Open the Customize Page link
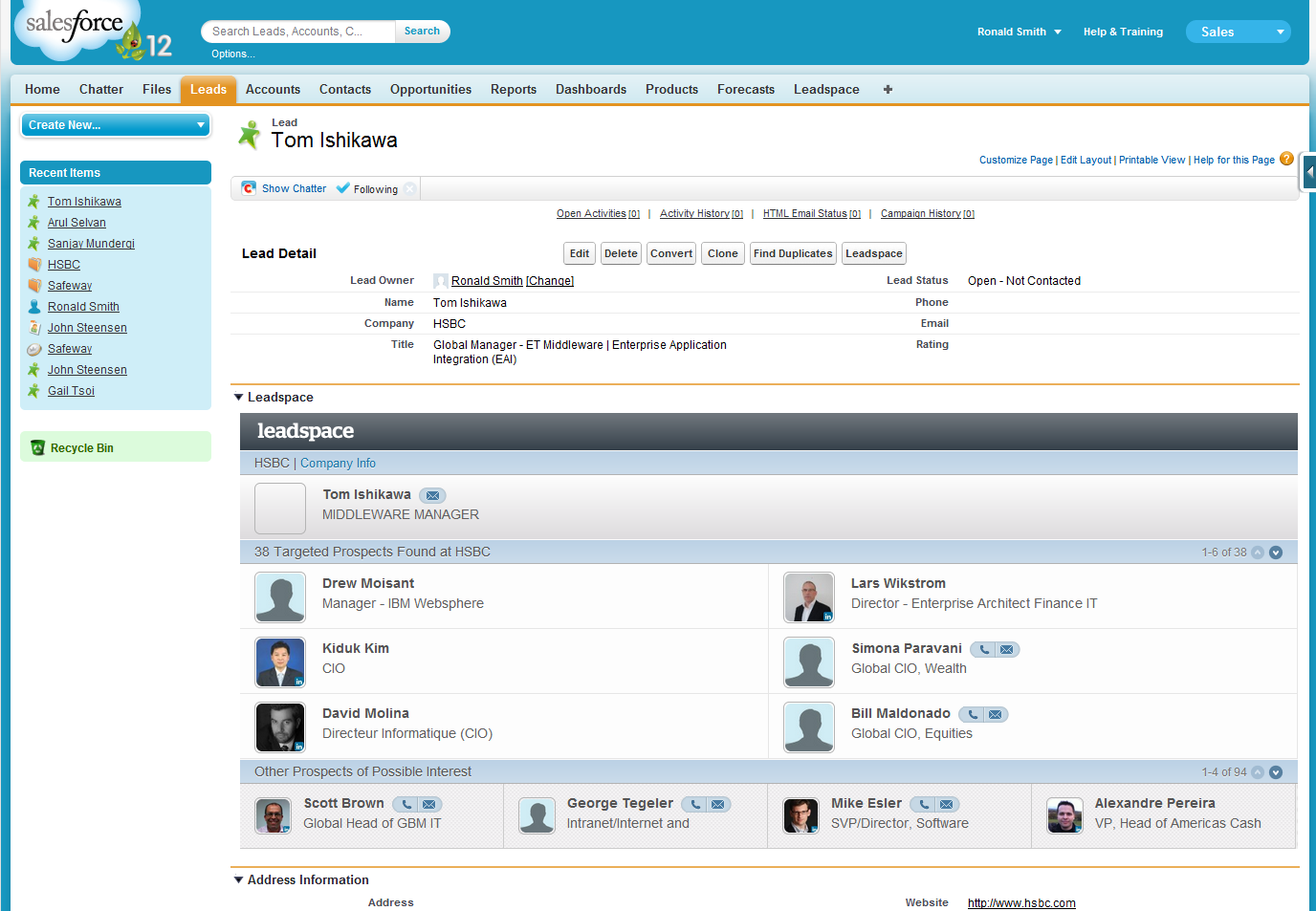This screenshot has width=1316, height=911. (1016, 161)
